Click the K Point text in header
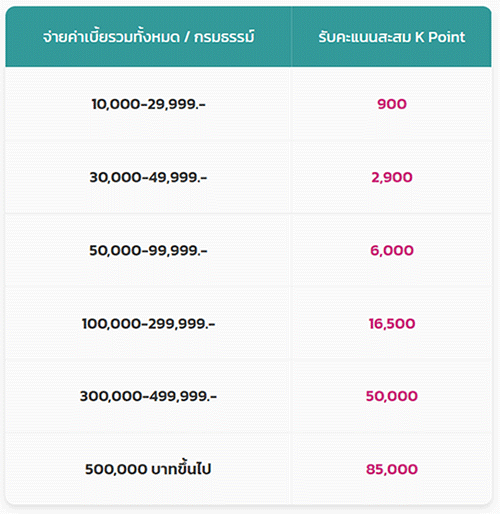 [440, 37]
